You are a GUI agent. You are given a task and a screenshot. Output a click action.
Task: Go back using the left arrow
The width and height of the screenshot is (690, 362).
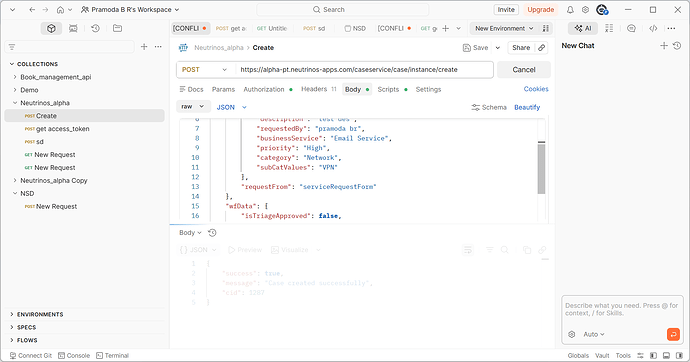(x=32, y=10)
